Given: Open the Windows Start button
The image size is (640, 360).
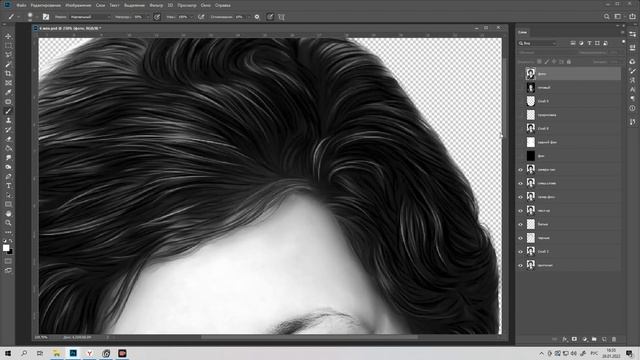Looking at the screenshot, I should tap(8, 353).
